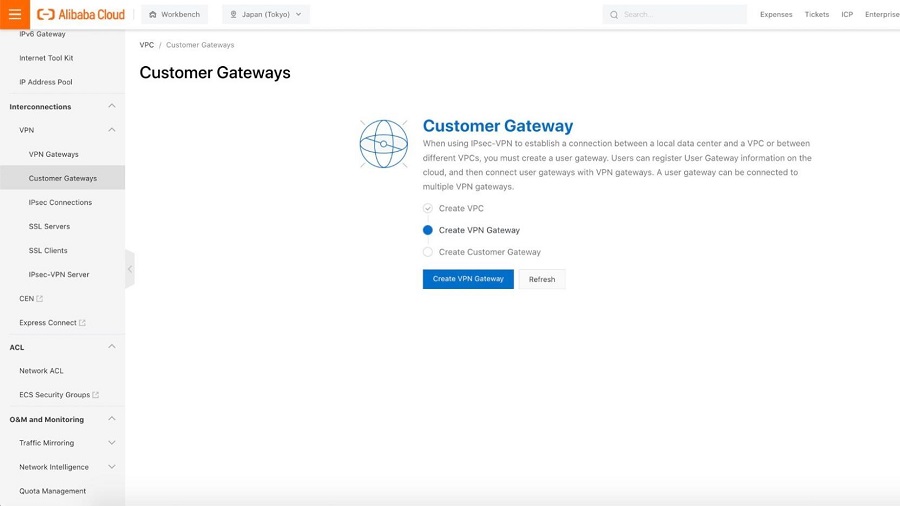Image resolution: width=900 pixels, height=506 pixels.
Task: Open the Tickets top menu
Action: 817,14
